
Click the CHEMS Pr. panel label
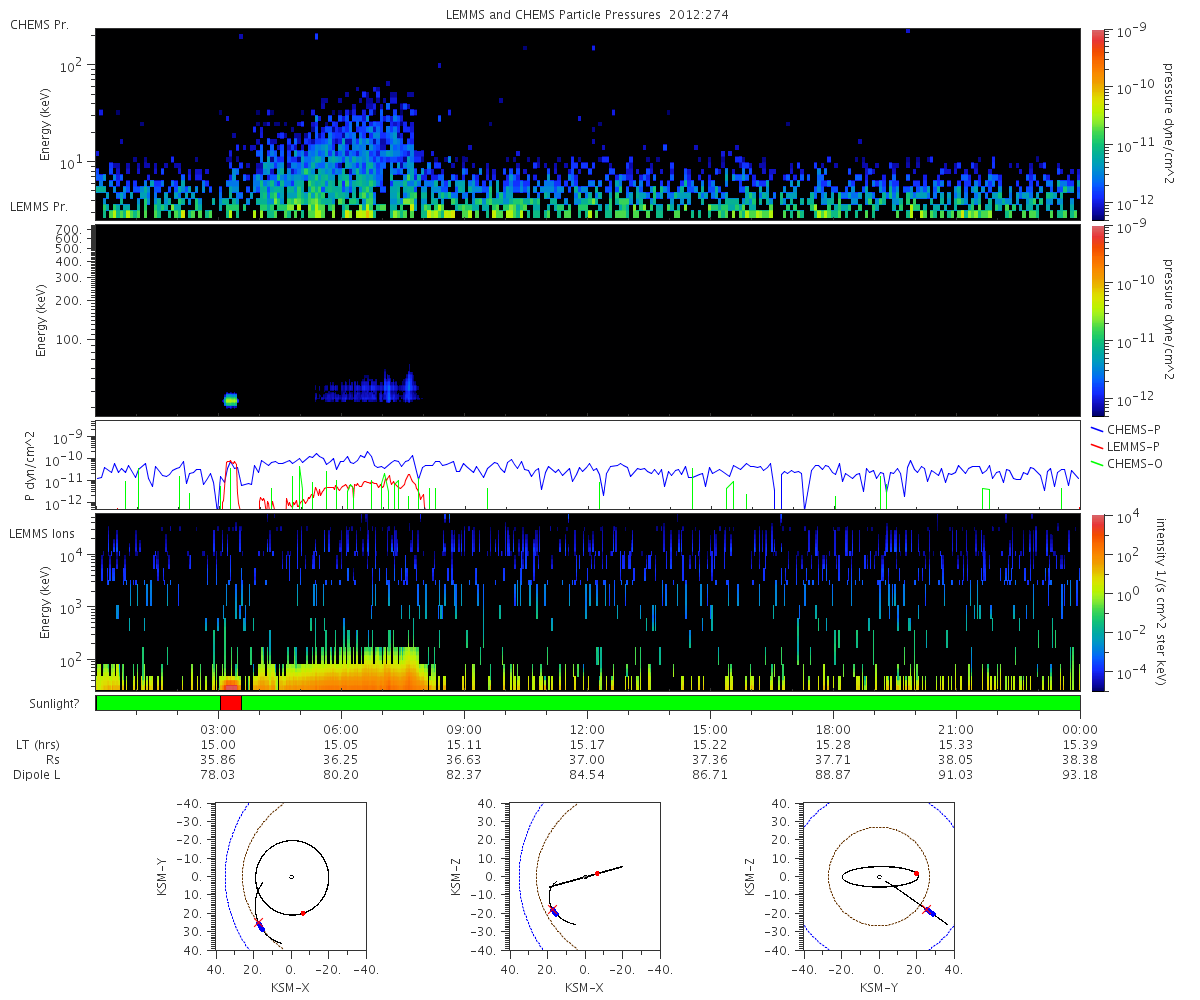tap(38, 22)
